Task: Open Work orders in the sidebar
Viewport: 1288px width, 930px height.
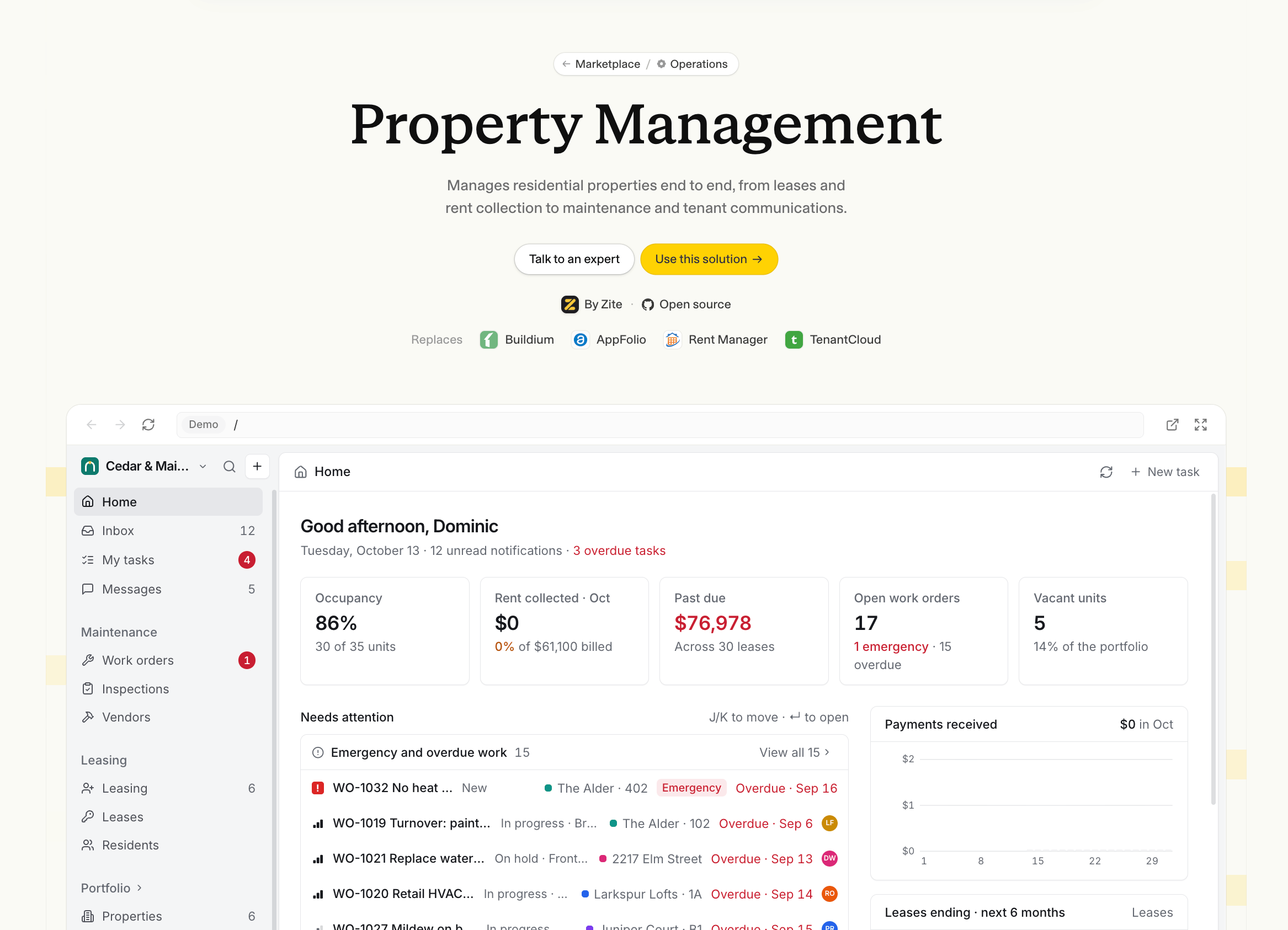Action: pos(168,660)
